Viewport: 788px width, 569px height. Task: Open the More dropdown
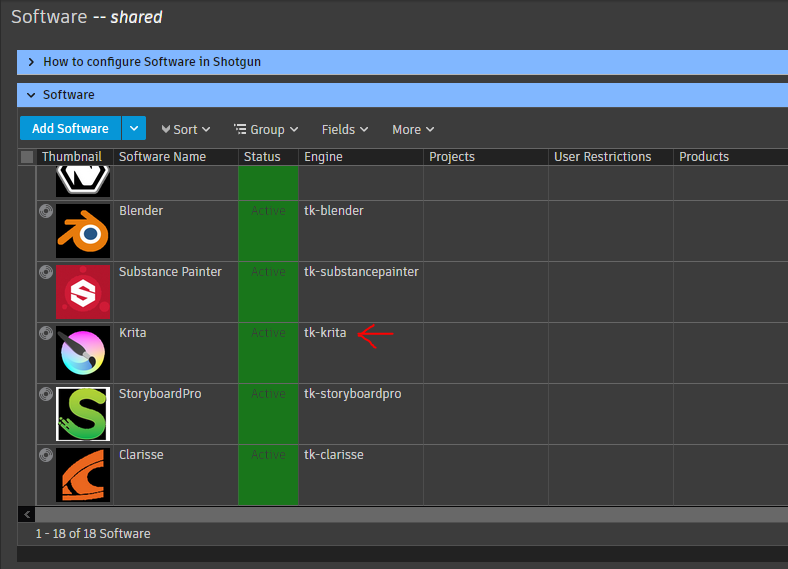point(413,130)
